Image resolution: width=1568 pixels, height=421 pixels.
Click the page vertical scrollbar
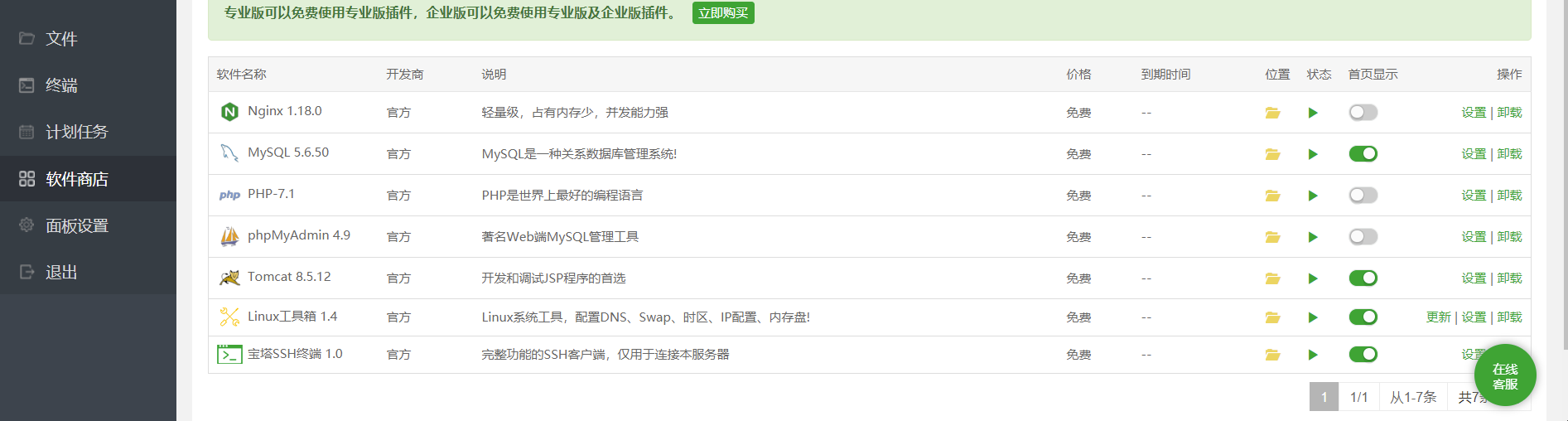pyautogui.click(x=1564, y=174)
